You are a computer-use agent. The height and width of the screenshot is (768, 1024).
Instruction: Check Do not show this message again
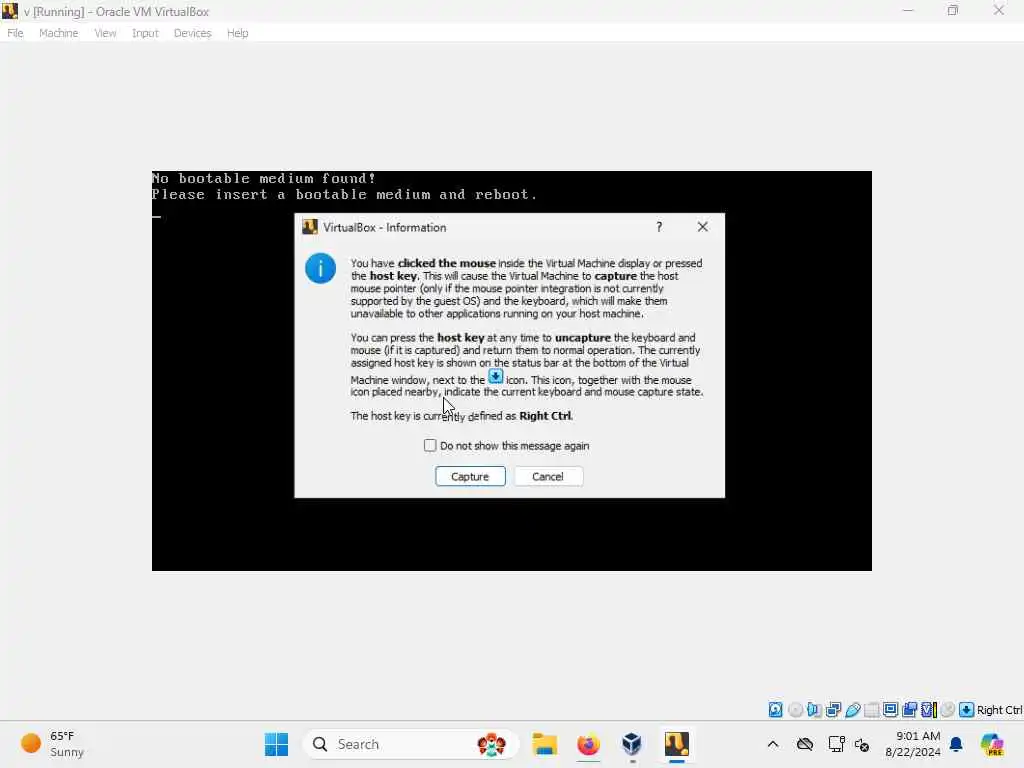pos(430,445)
